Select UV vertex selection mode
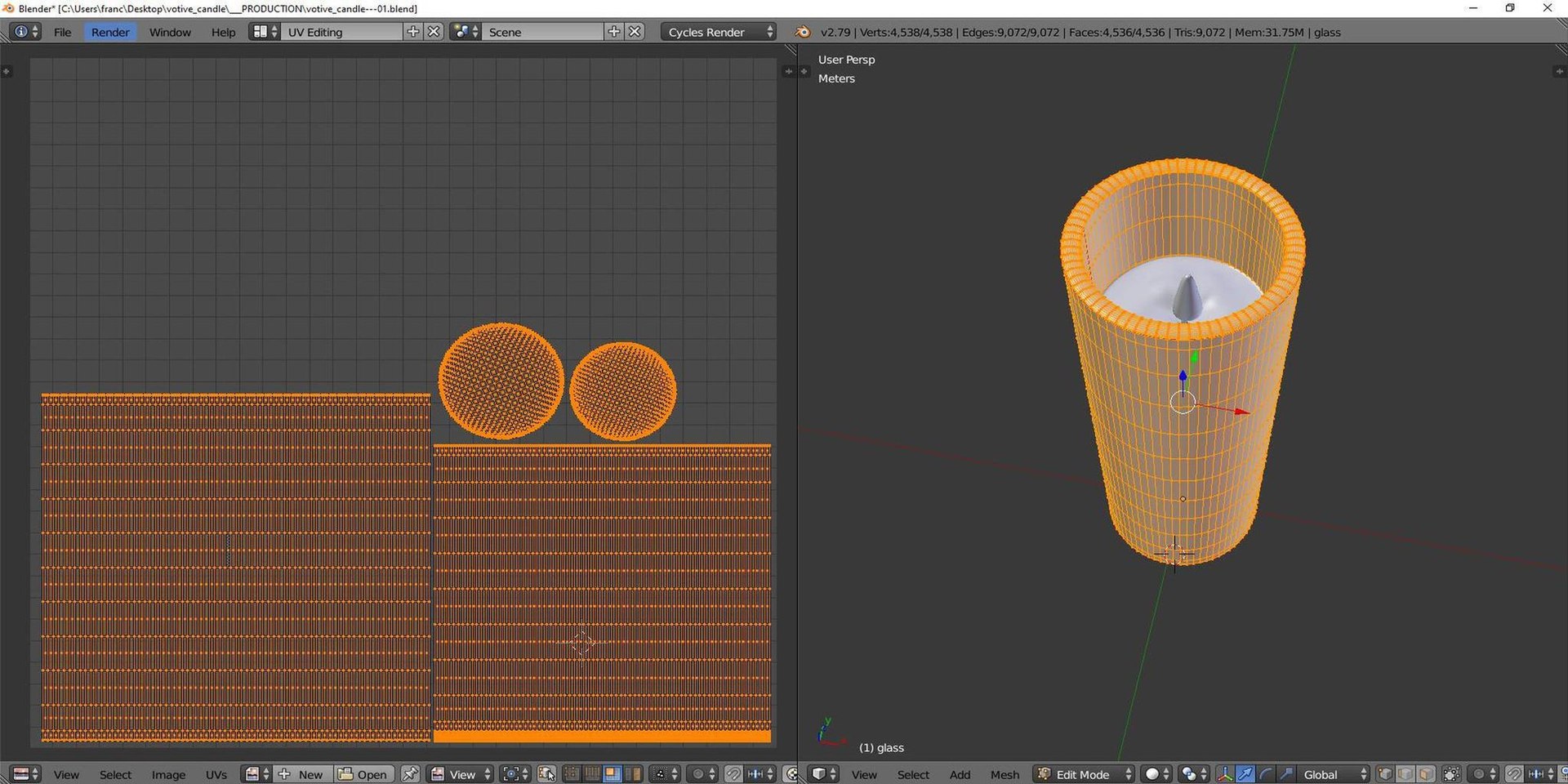The width and height of the screenshot is (1568, 784). click(572, 774)
